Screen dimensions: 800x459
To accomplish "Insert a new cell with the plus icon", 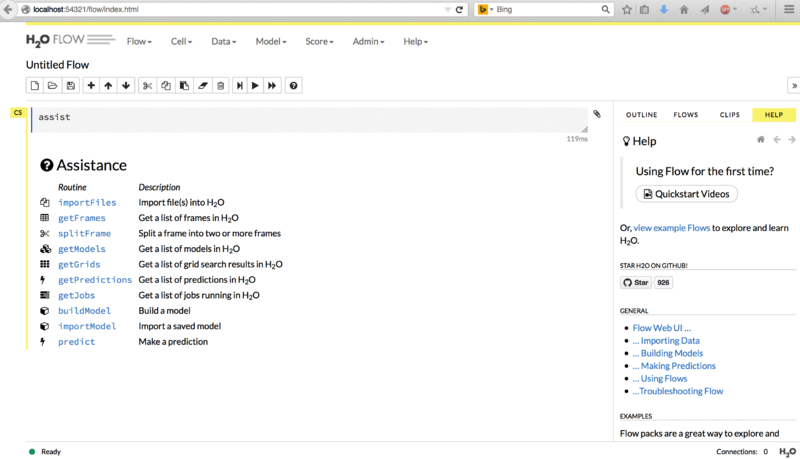I will (91, 86).
